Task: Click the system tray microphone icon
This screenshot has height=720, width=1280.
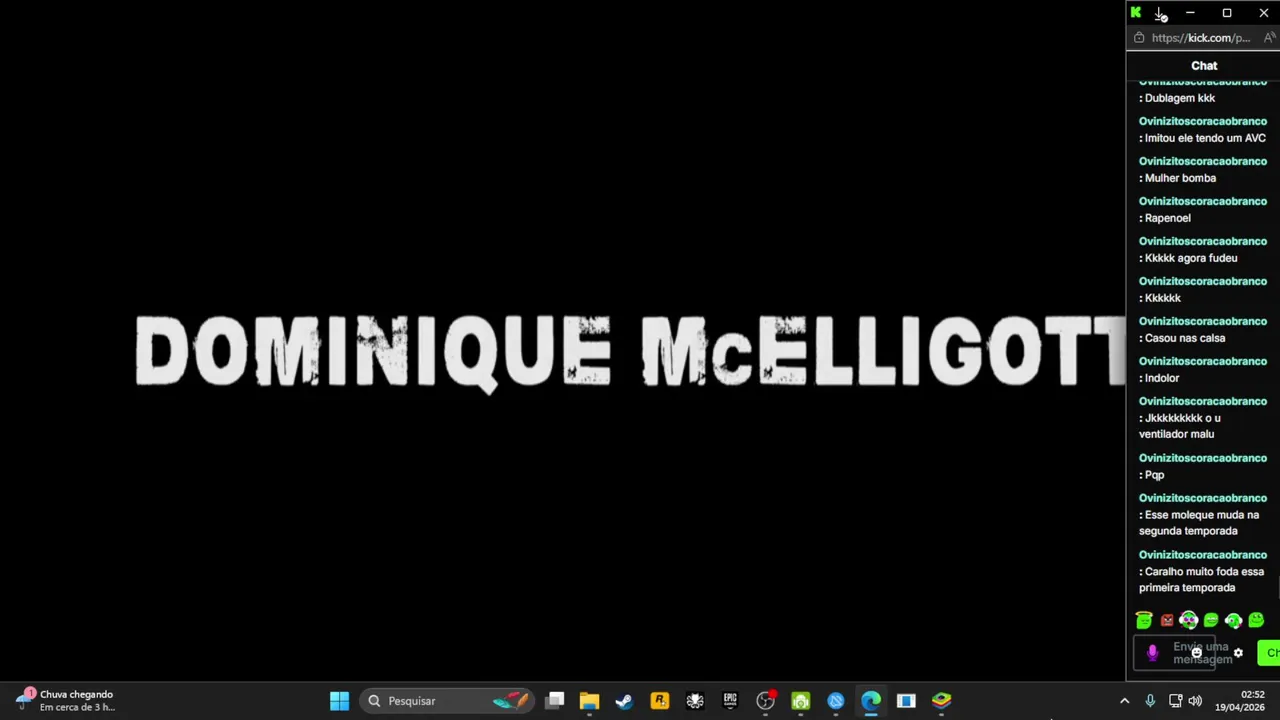Action: tap(1150, 701)
